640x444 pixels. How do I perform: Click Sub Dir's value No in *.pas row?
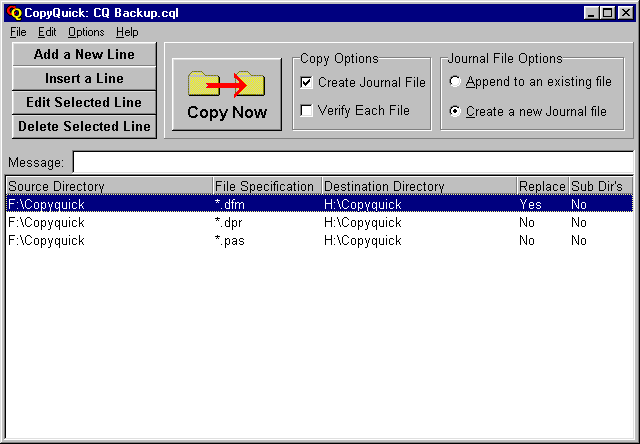point(579,240)
